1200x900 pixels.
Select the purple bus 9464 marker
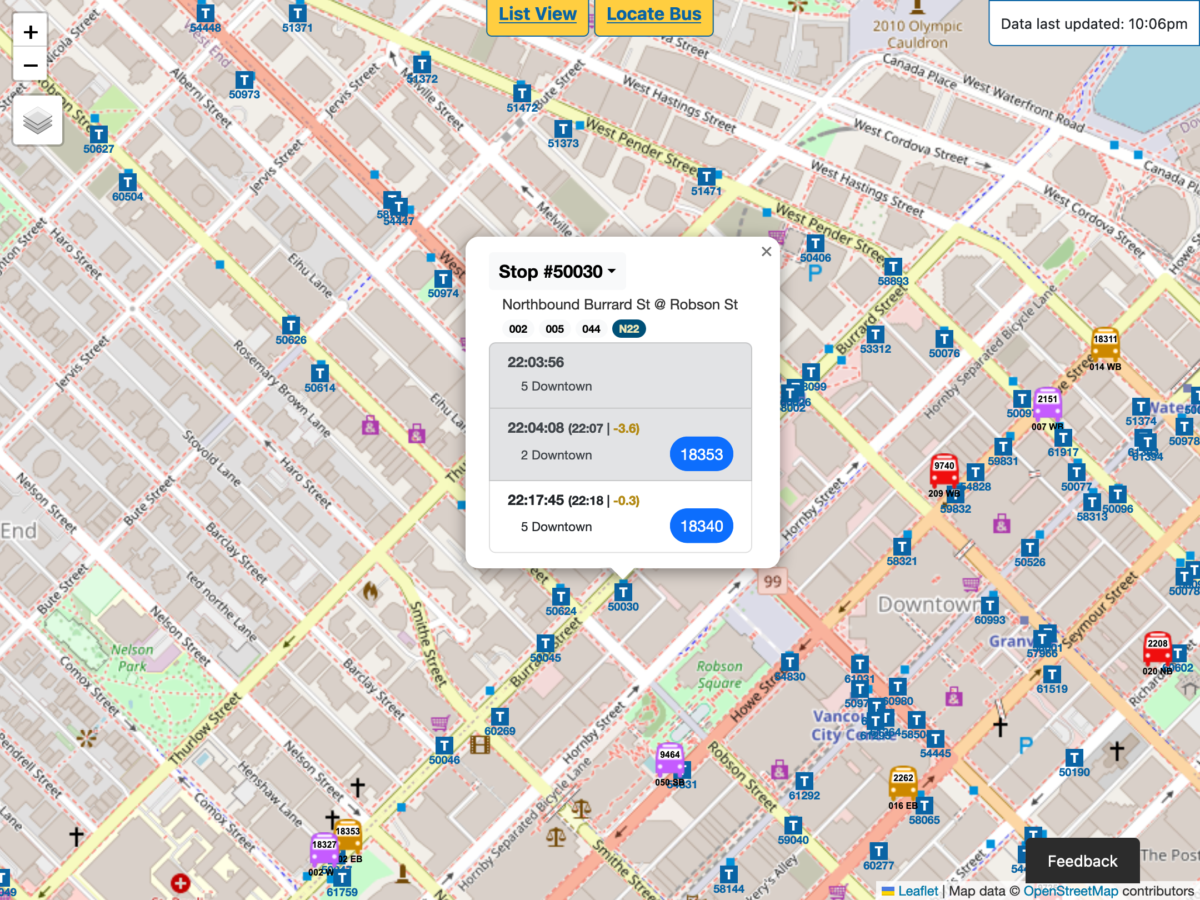tap(670, 760)
